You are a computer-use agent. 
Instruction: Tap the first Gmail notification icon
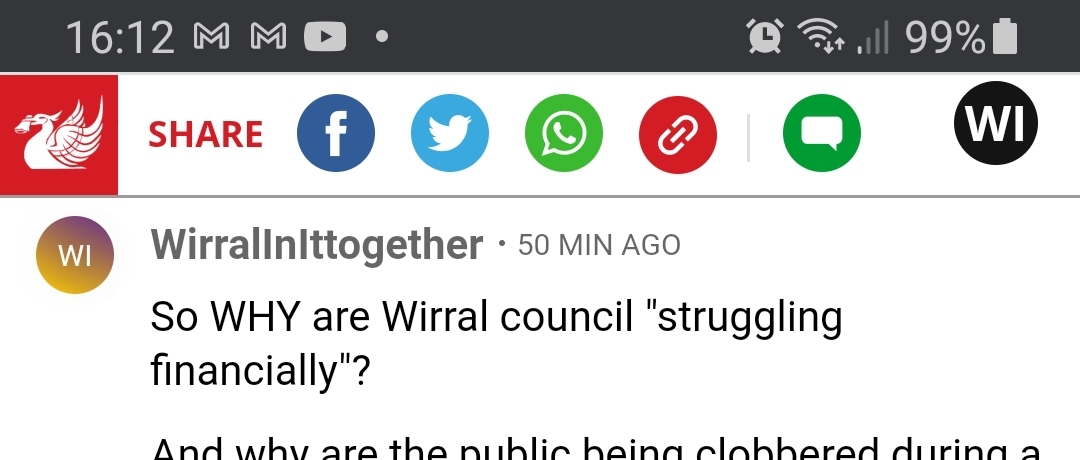pyautogui.click(x=211, y=36)
